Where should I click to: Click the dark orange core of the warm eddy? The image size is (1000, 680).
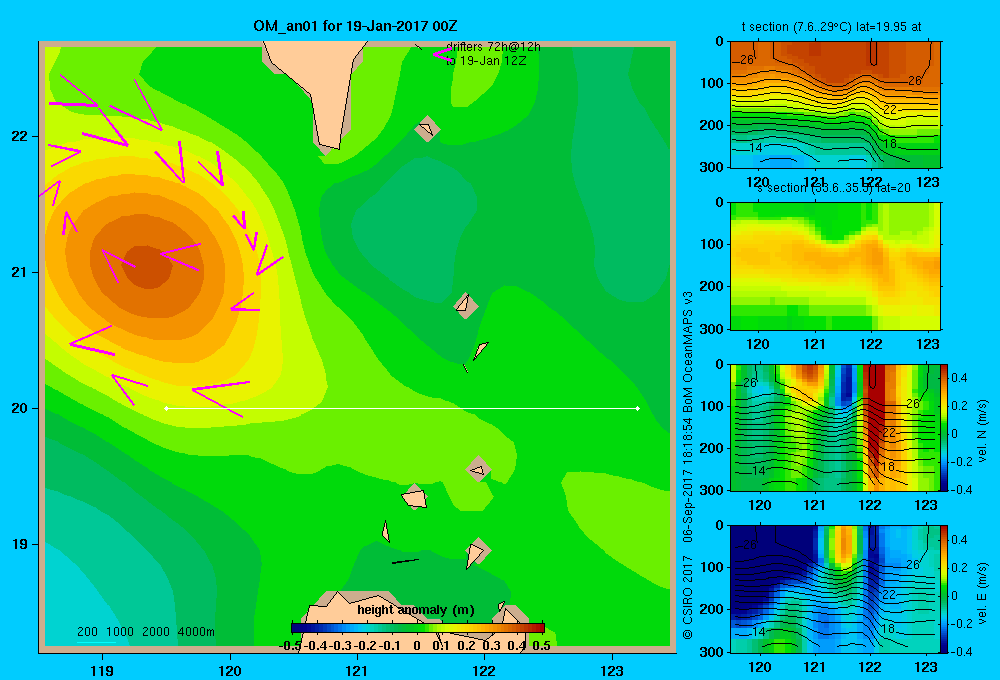tap(147, 267)
